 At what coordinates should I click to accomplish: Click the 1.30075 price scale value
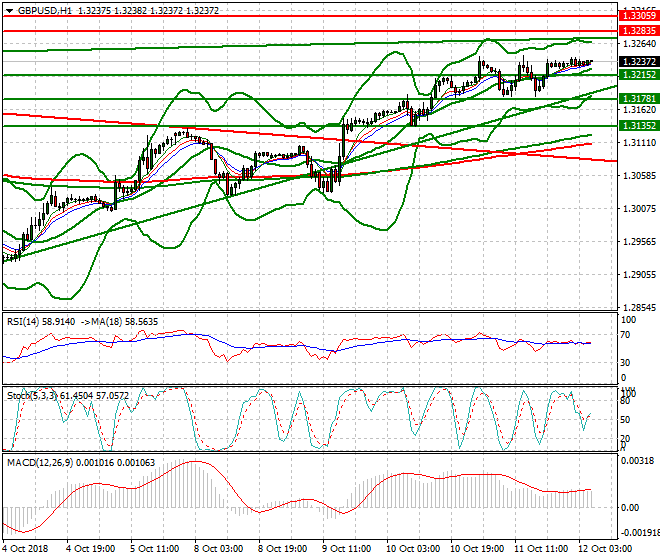point(639,208)
